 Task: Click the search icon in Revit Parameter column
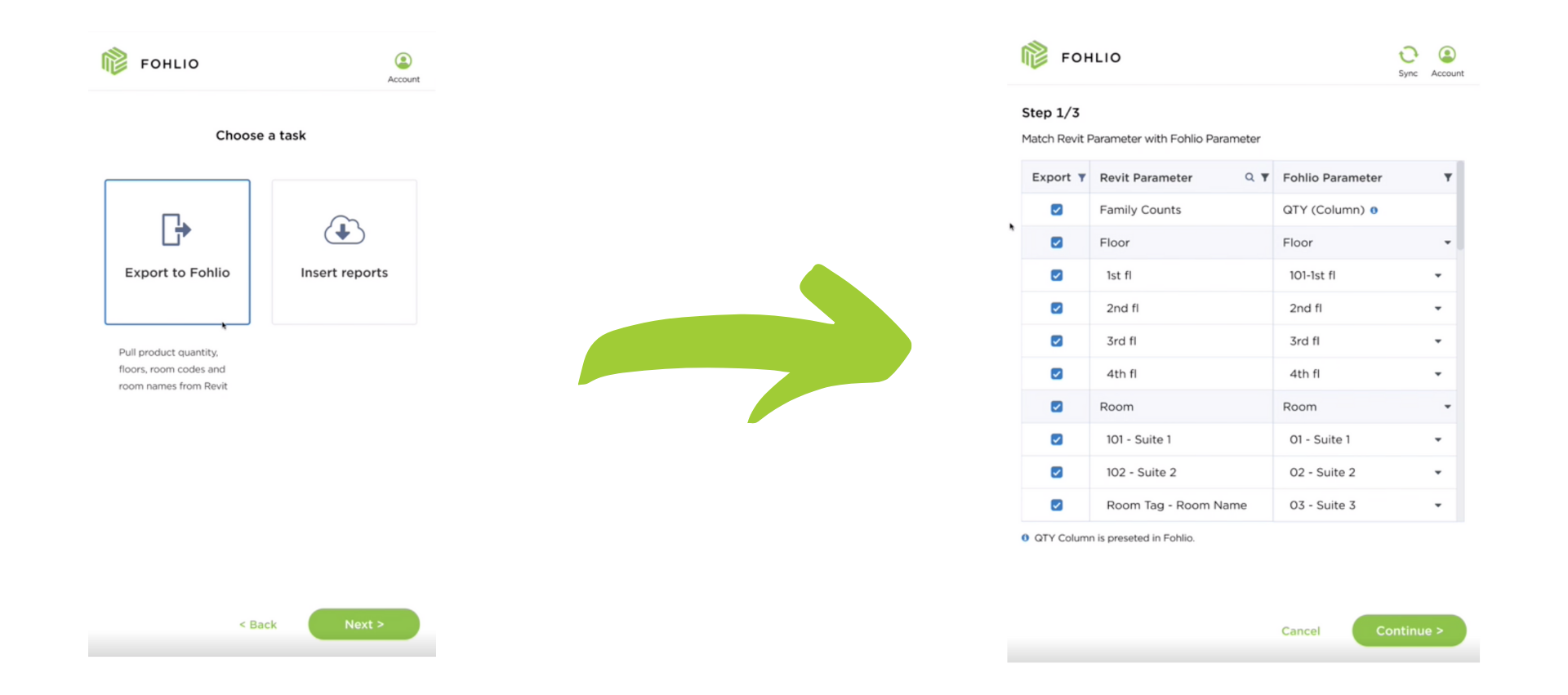coord(1249,177)
